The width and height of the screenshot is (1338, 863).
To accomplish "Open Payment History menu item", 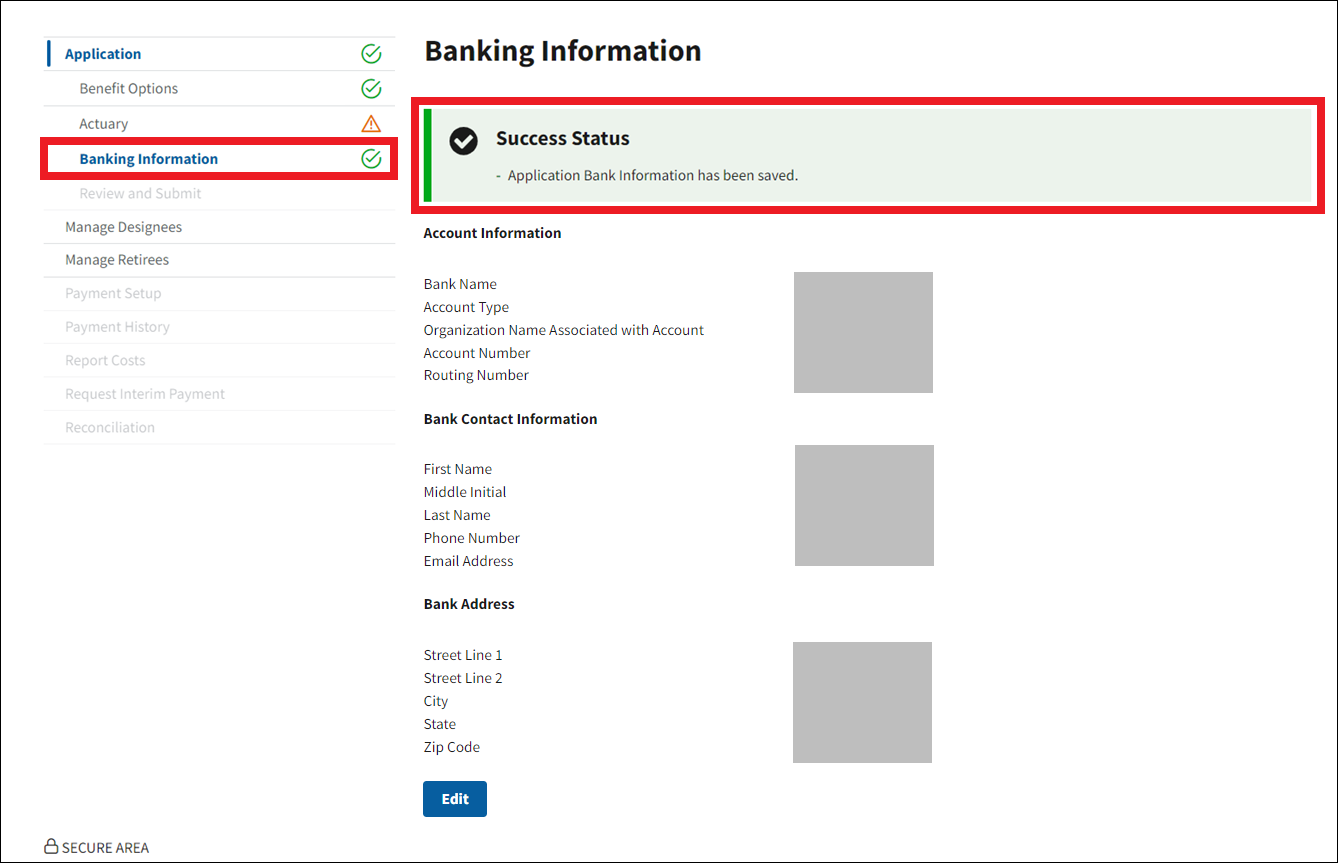I will 117,327.
